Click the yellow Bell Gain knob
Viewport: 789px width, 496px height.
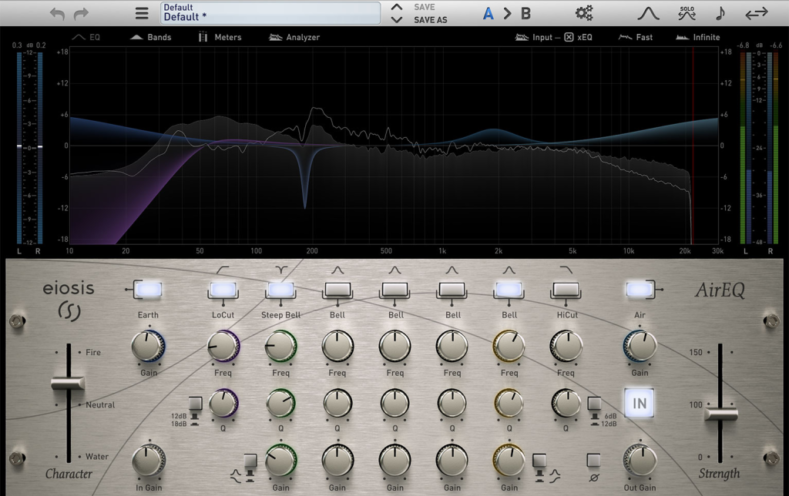[x=509, y=460]
